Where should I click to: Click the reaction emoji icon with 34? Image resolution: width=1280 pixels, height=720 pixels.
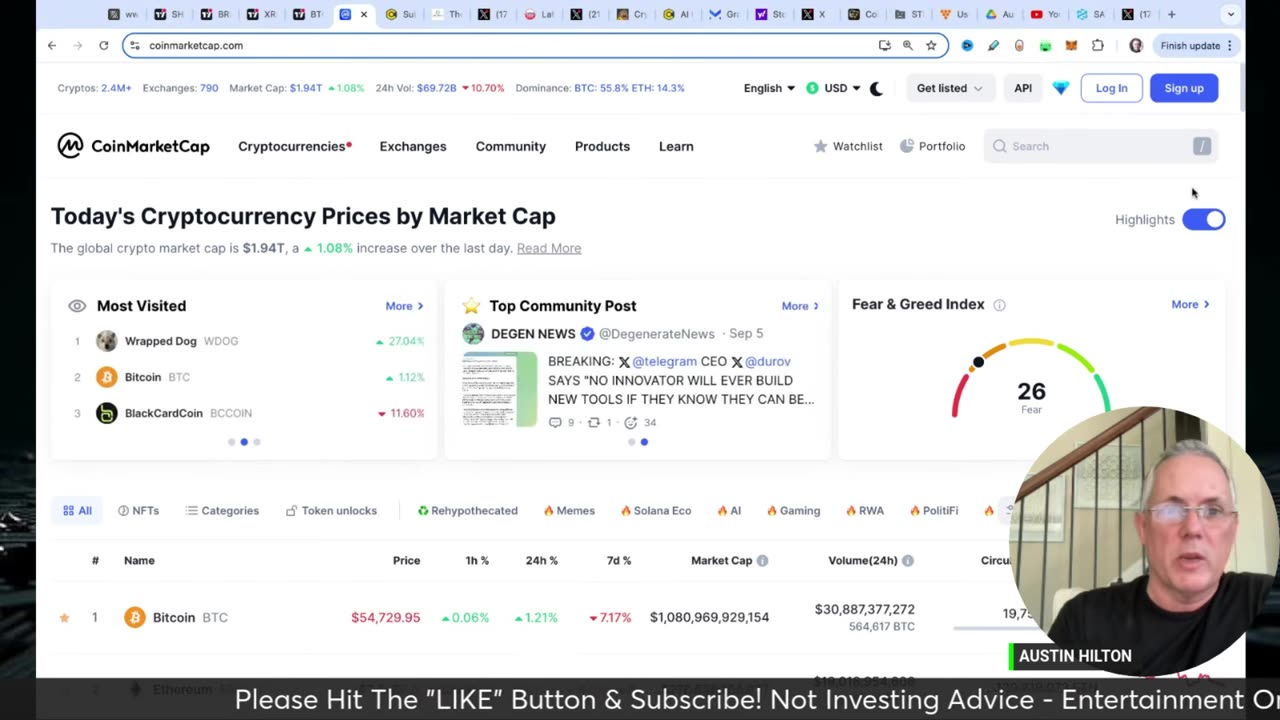(630, 422)
